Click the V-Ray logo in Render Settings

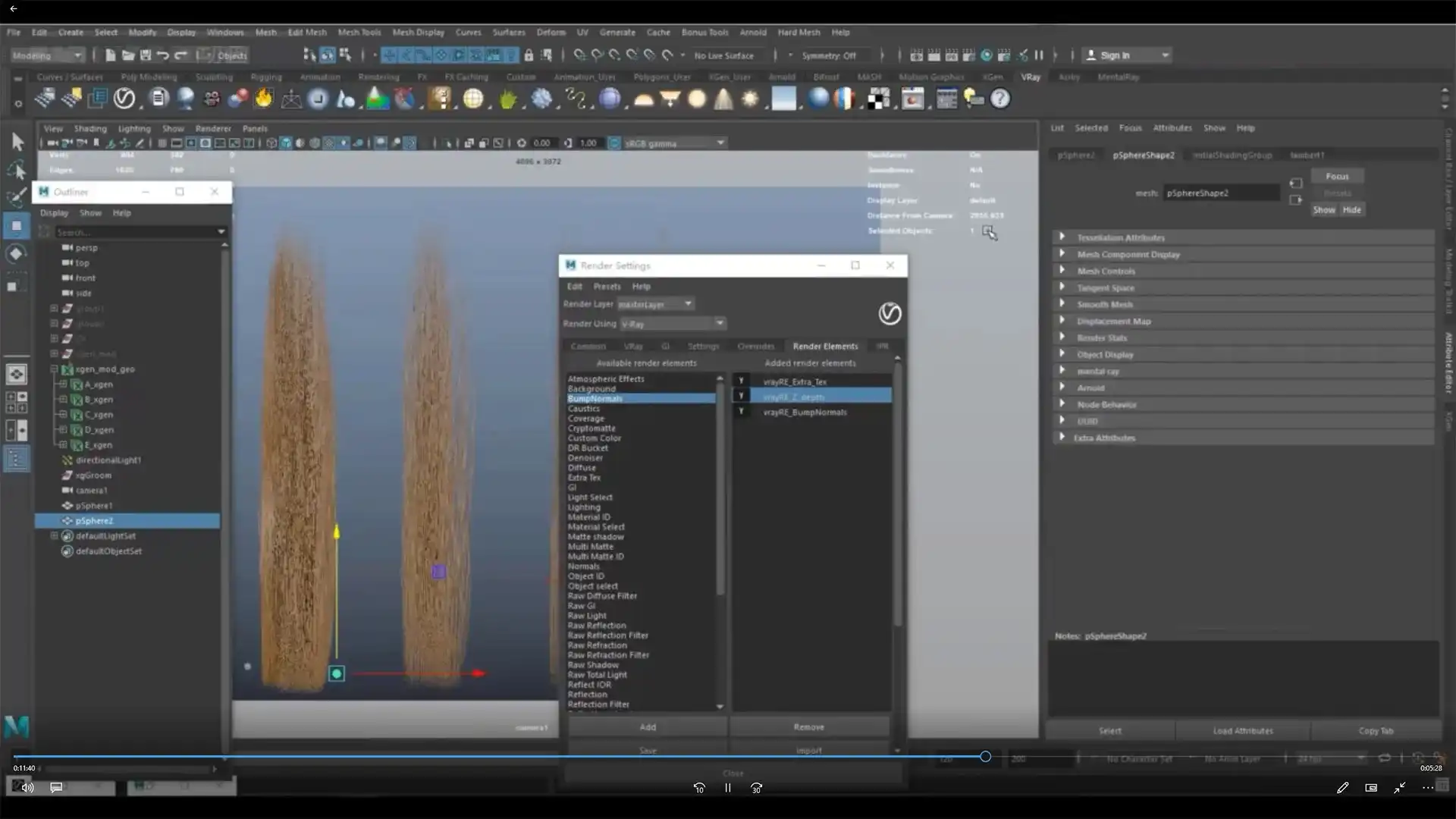coord(890,313)
